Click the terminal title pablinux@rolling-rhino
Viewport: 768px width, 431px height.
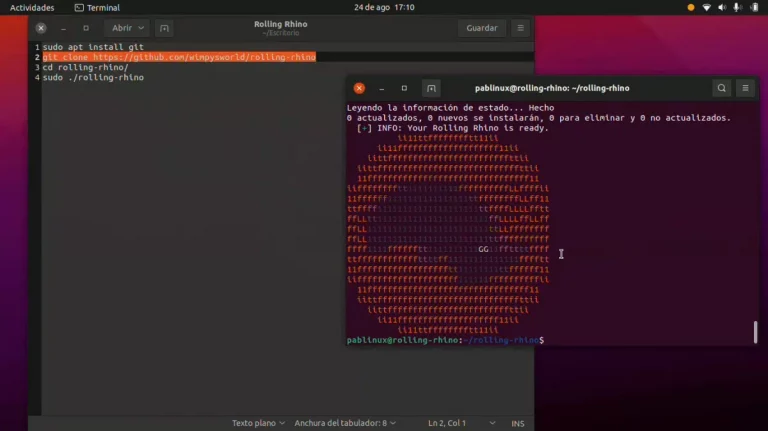point(552,88)
